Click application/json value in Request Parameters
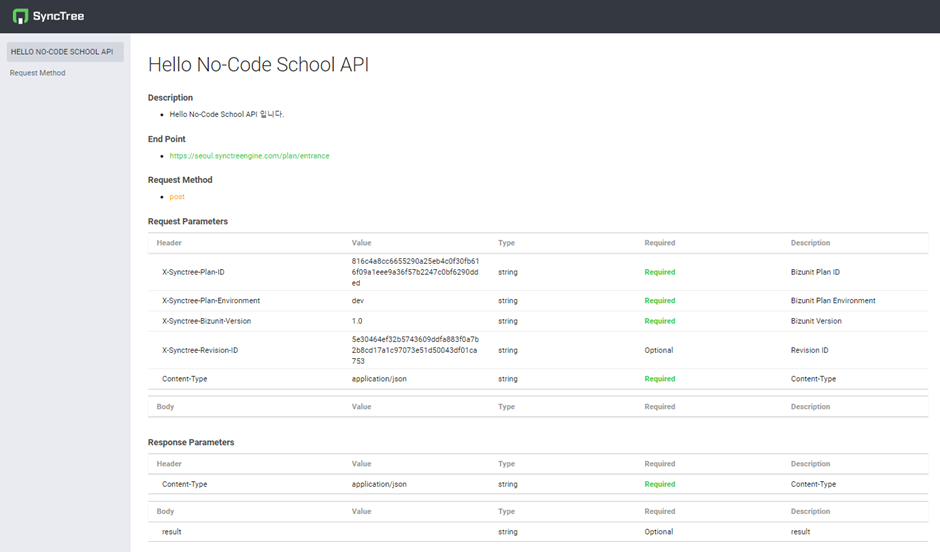Image resolution: width=940 pixels, height=552 pixels. pyautogui.click(x=379, y=379)
